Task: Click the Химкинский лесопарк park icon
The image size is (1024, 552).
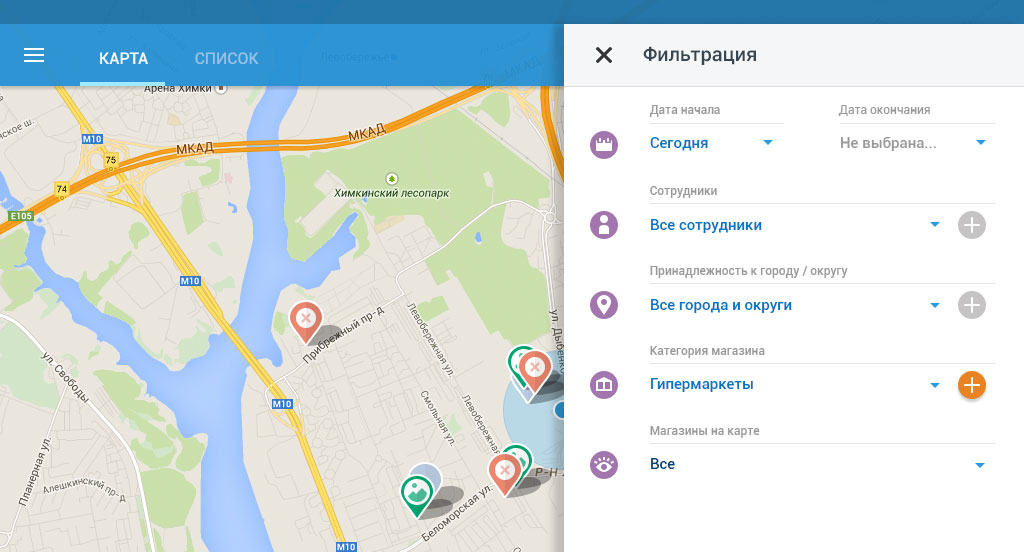Action: pos(391,178)
